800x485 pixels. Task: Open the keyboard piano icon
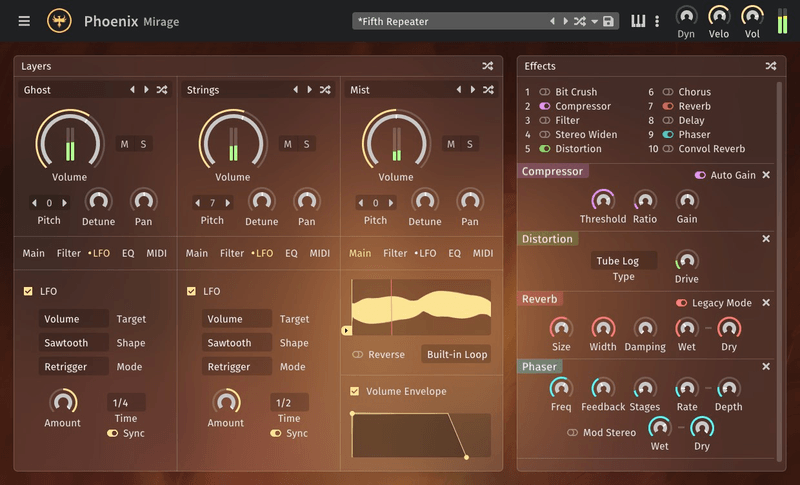[638, 21]
